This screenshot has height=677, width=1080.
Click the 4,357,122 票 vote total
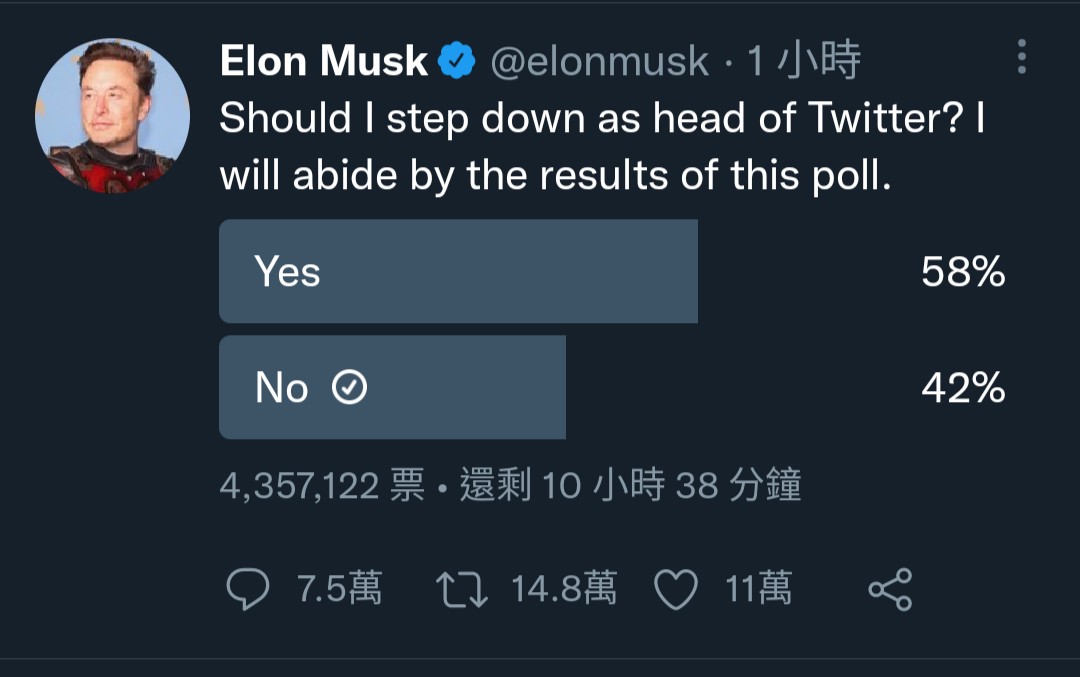coord(322,487)
